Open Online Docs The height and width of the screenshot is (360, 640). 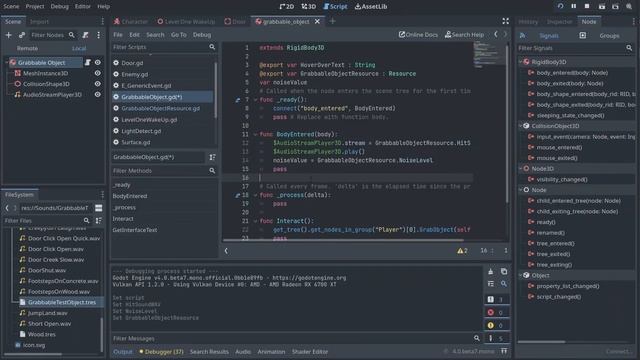[418, 35]
